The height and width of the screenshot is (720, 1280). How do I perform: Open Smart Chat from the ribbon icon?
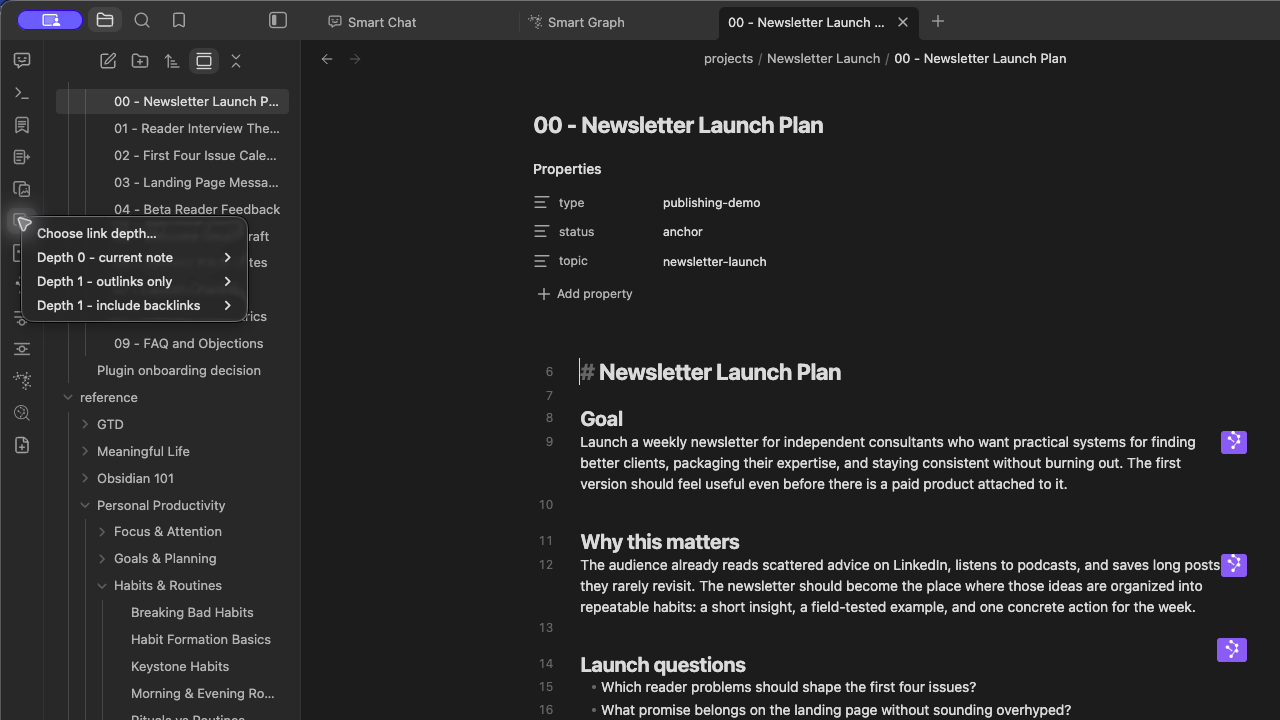click(22, 61)
